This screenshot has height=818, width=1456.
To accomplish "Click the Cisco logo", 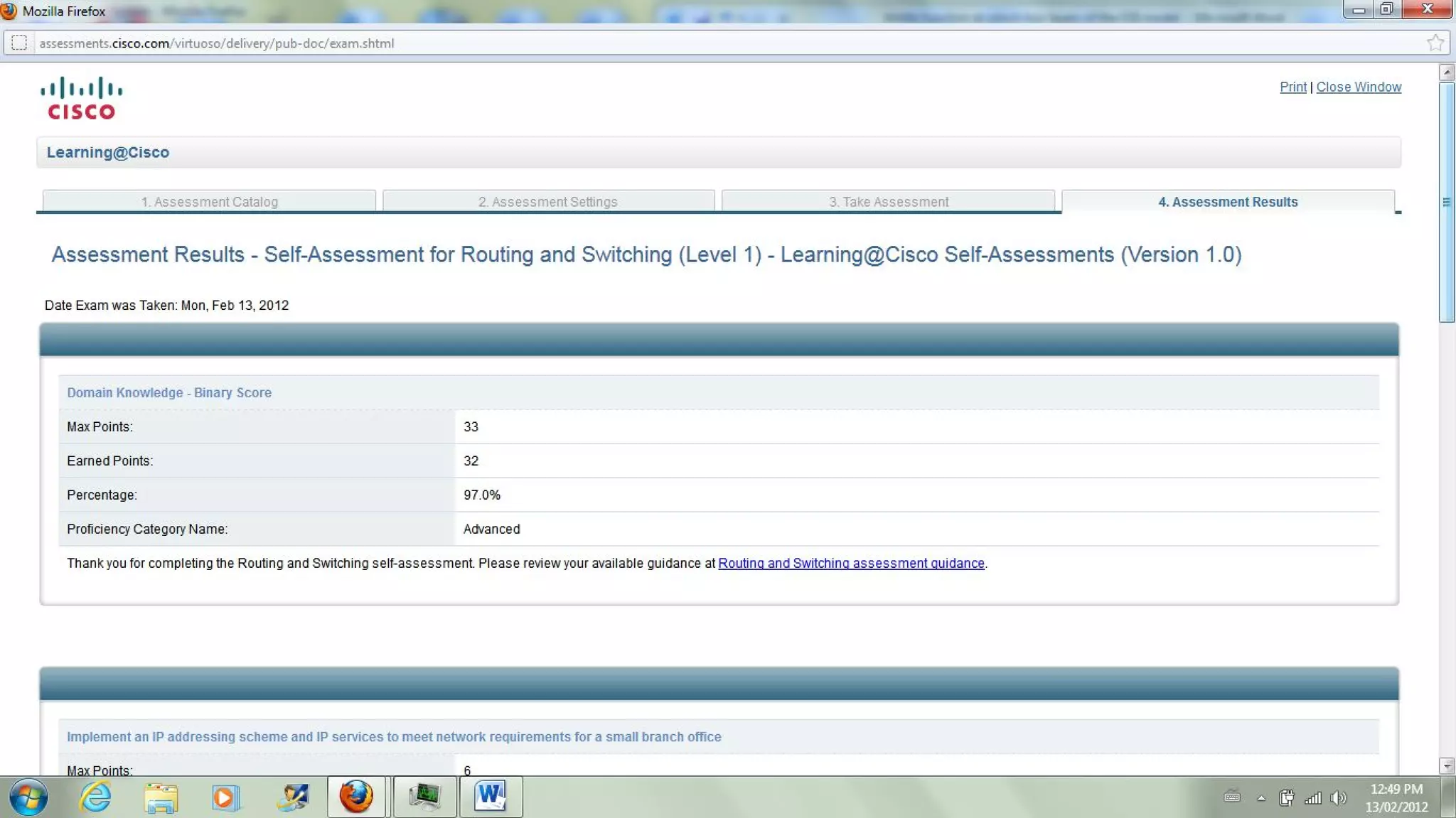I will 81,98.
